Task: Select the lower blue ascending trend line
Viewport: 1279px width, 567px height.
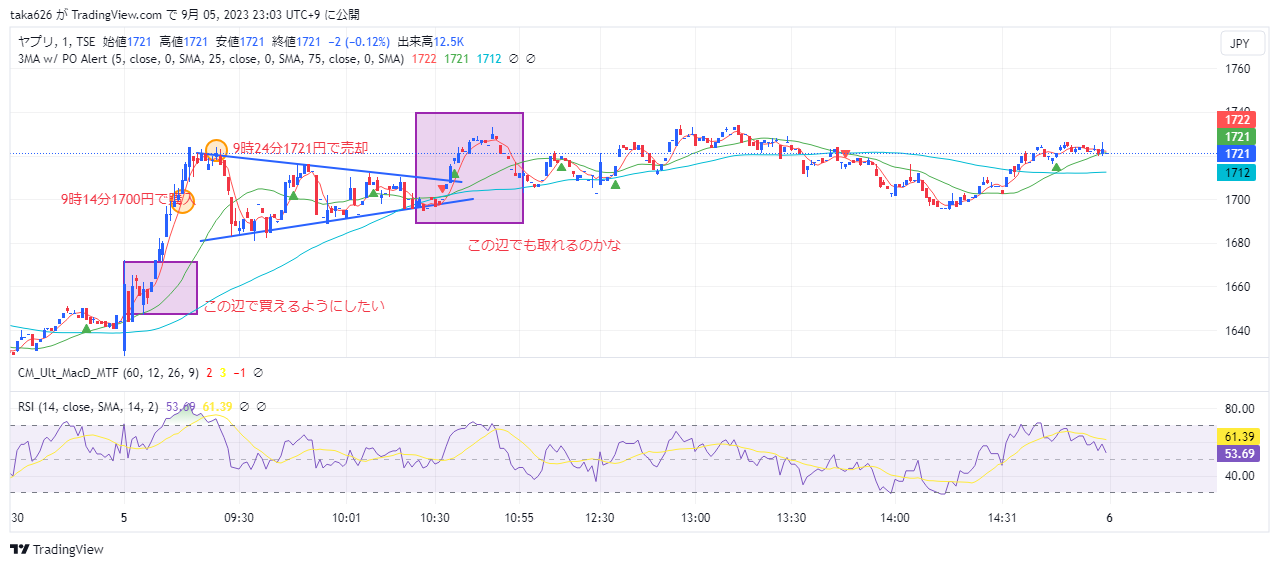Action: click(x=330, y=220)
